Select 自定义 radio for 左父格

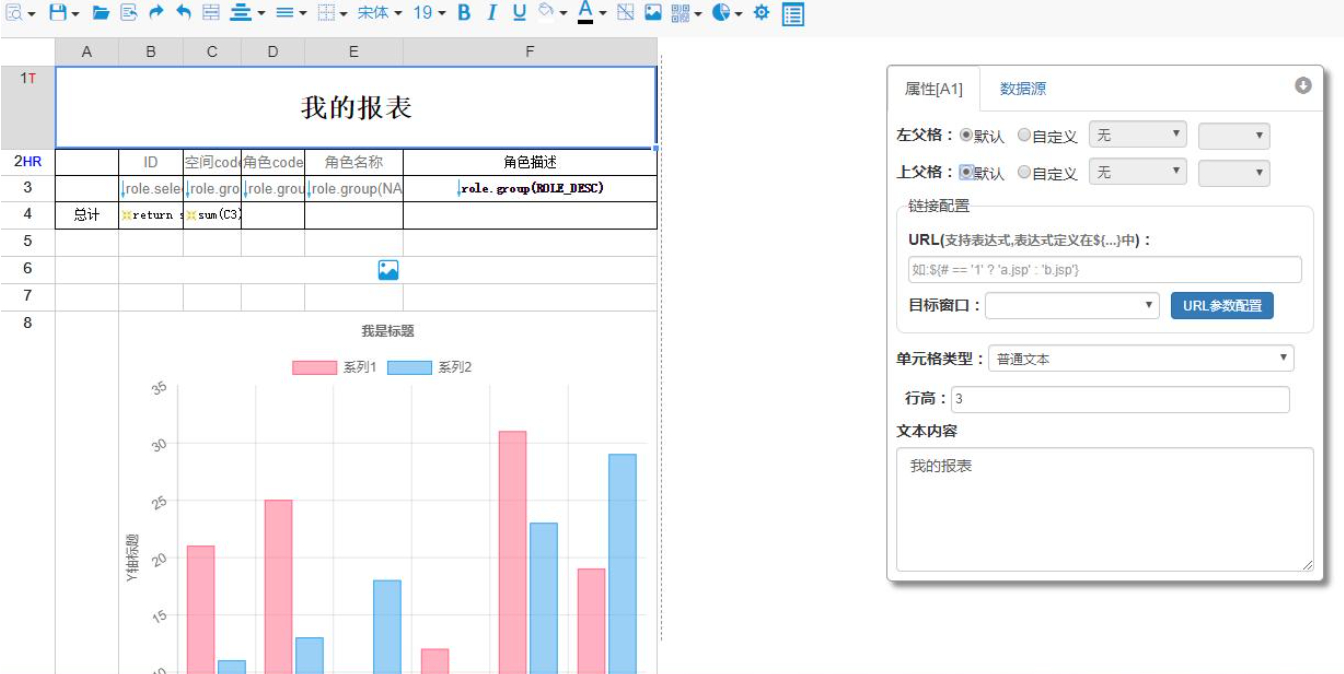click(1024, 135)
